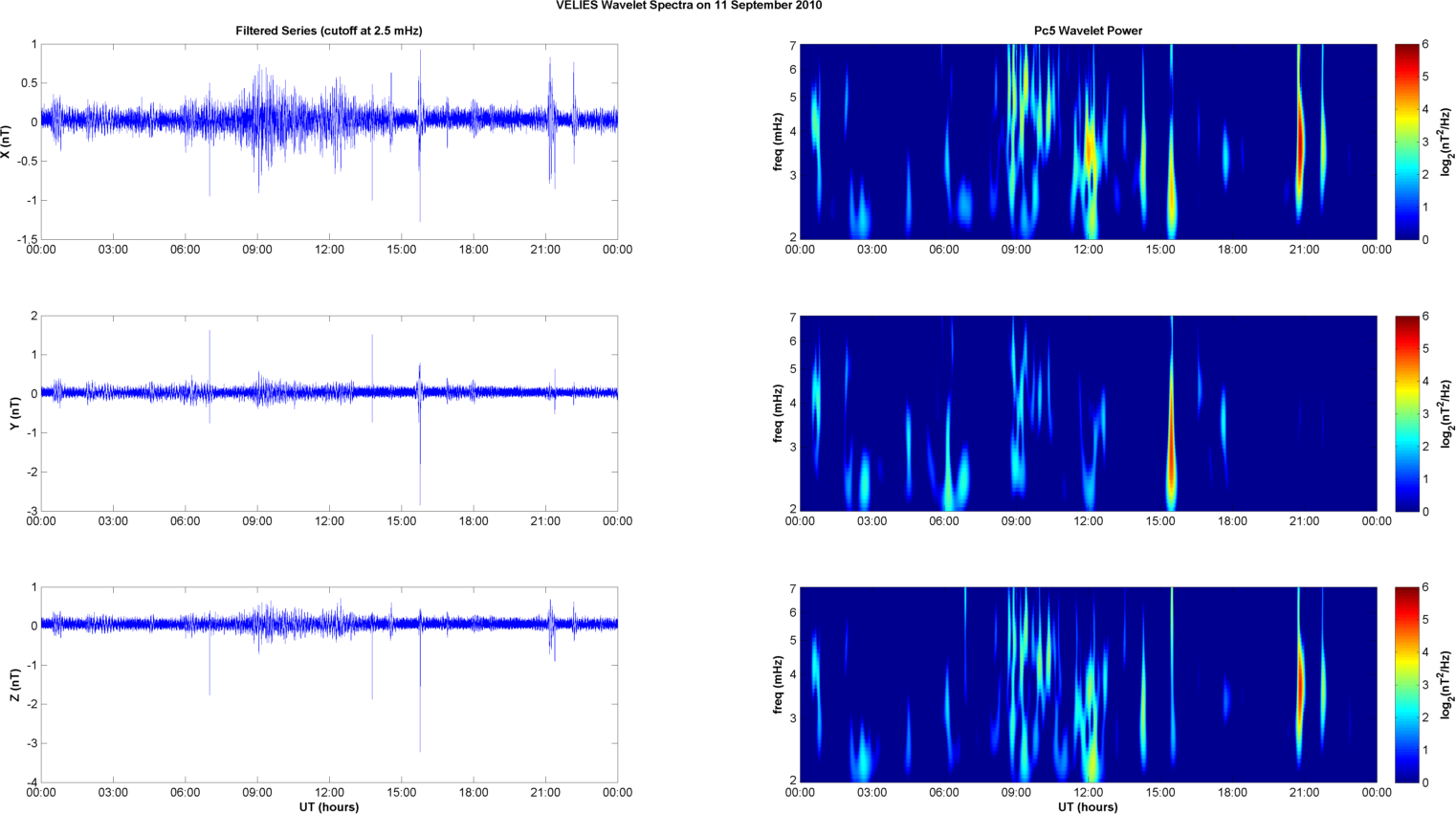Click the "-3" tick on the Y series axis
This screenshot has width=1456, height=814.
tap(32, 511)
